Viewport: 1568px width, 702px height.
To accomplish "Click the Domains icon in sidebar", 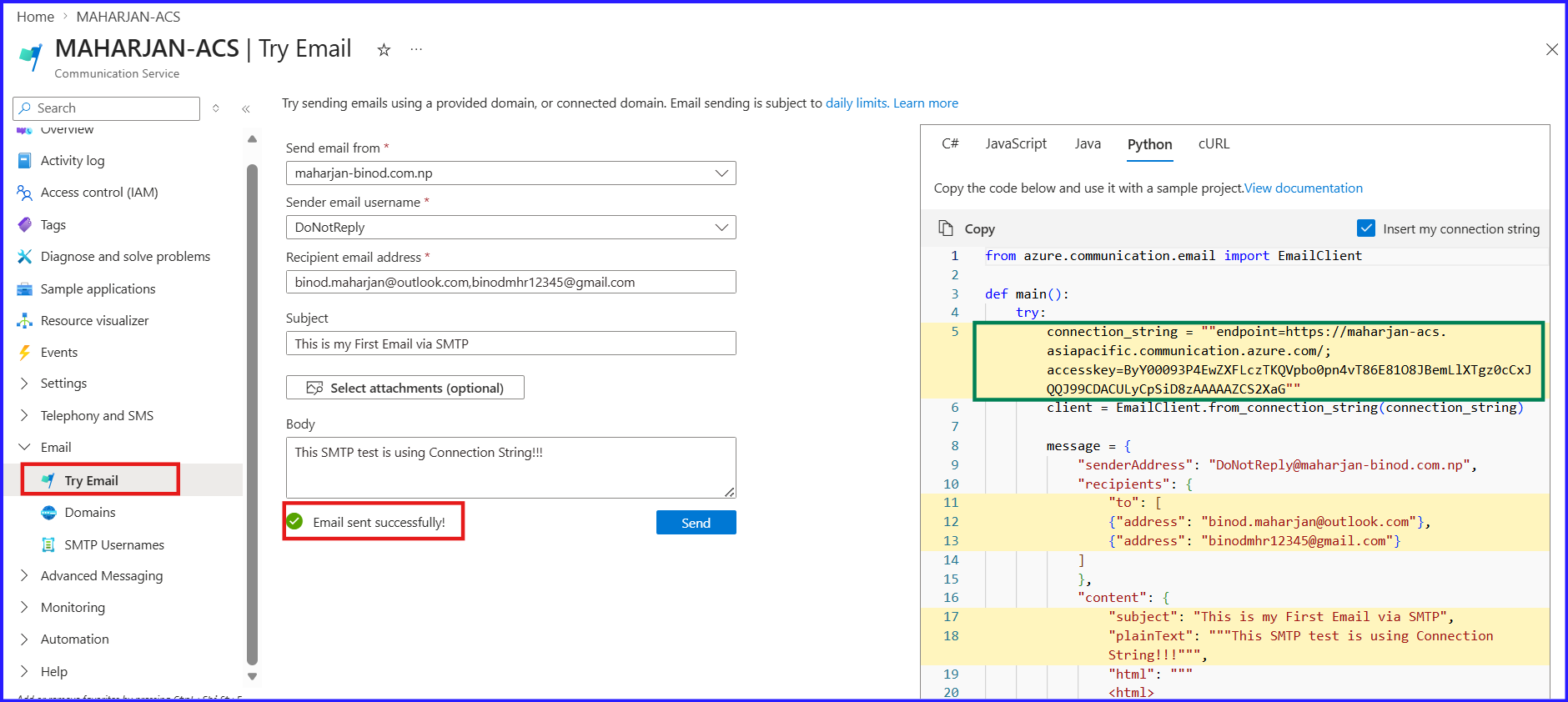I will pos(48,513).
